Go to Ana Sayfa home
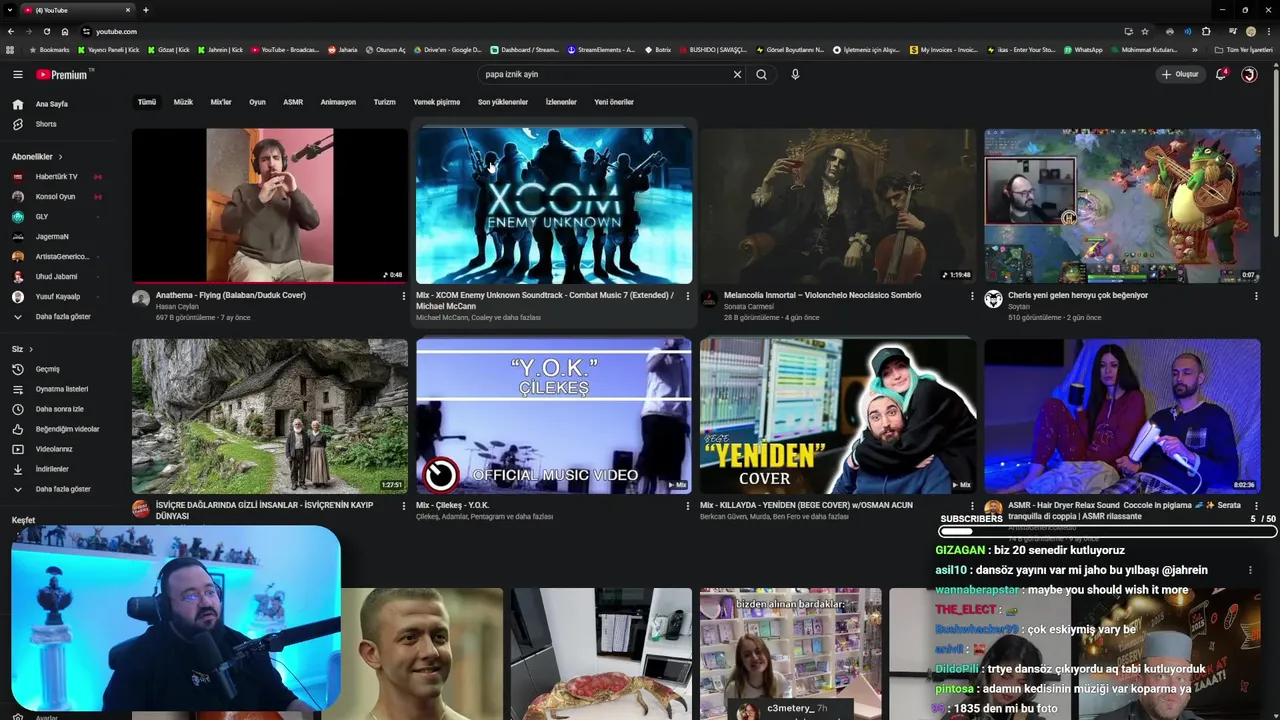1280x720 pixels. (52, 104)
